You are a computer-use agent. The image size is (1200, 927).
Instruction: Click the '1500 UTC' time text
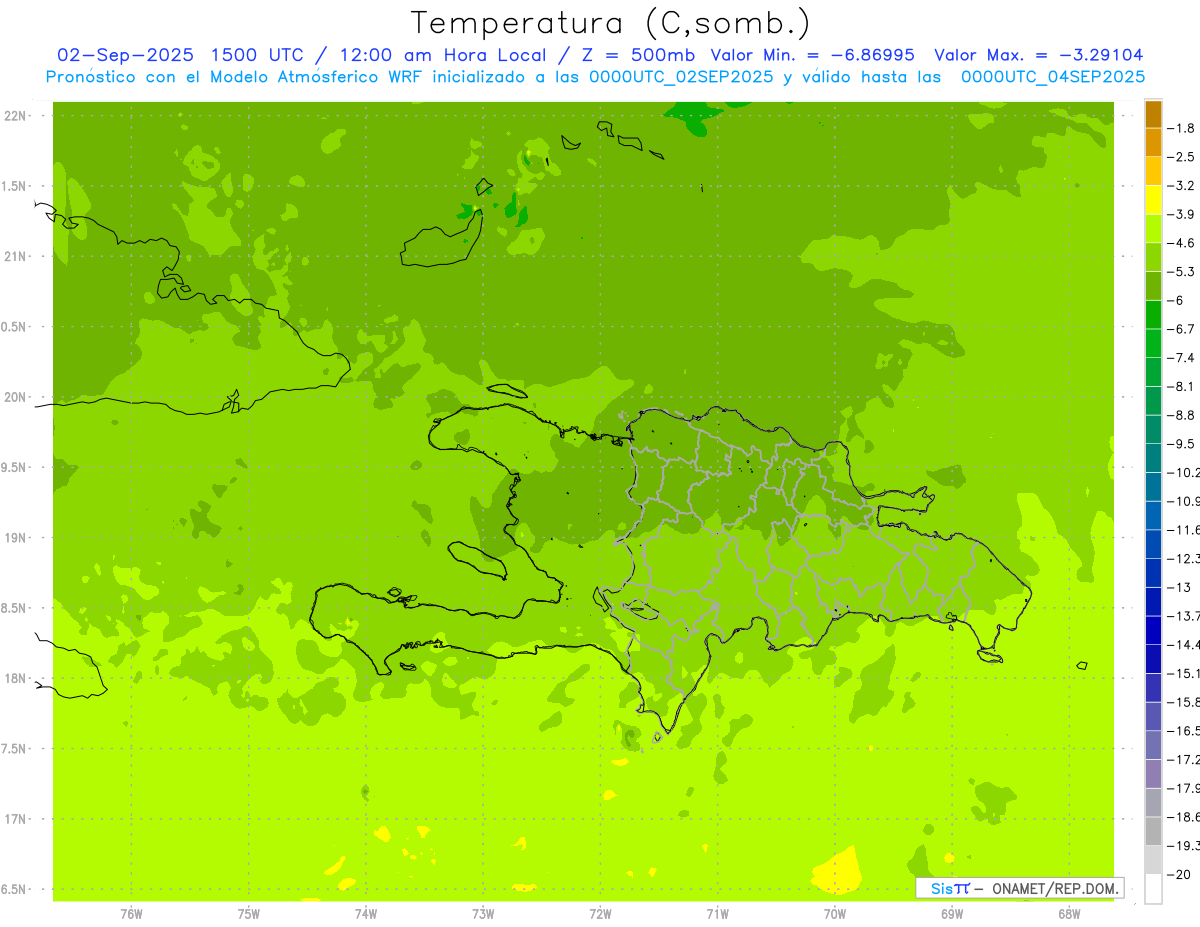click(x=256, y=55)
